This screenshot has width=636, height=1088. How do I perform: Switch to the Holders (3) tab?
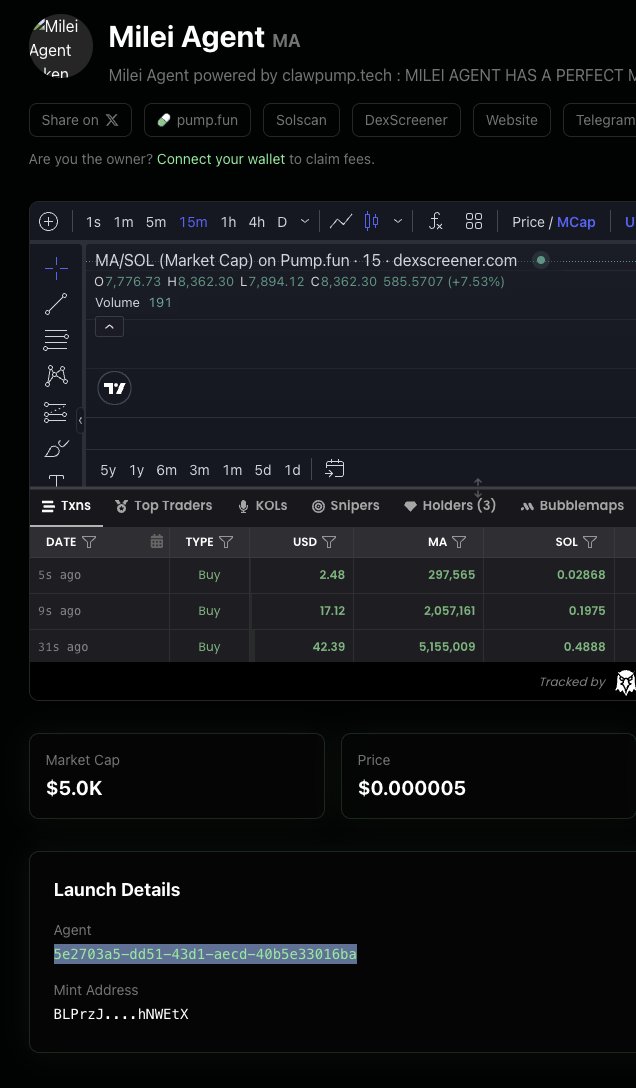tap(449, 506)
